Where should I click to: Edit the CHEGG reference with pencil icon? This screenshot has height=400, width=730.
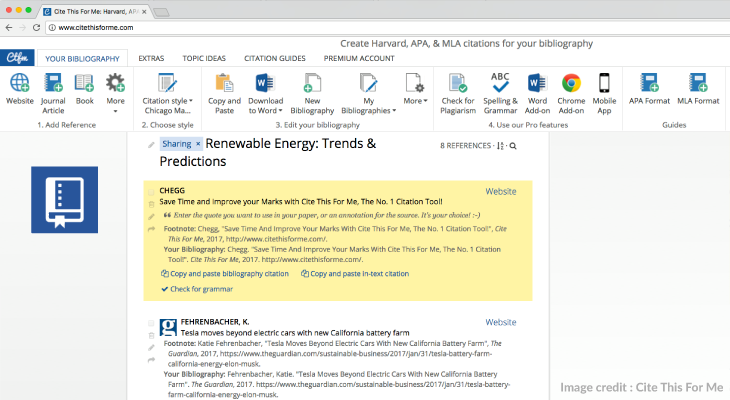pyautogui.click(x=151, y=217)
